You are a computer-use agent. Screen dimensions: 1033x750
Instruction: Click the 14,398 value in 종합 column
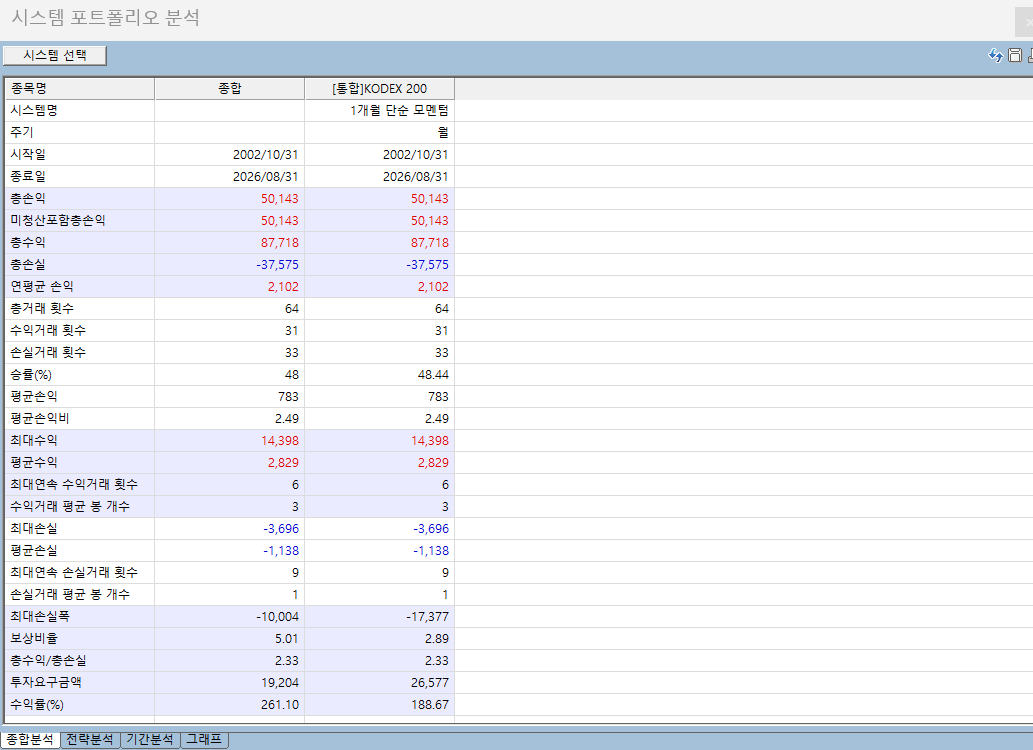tap(280, 440)
